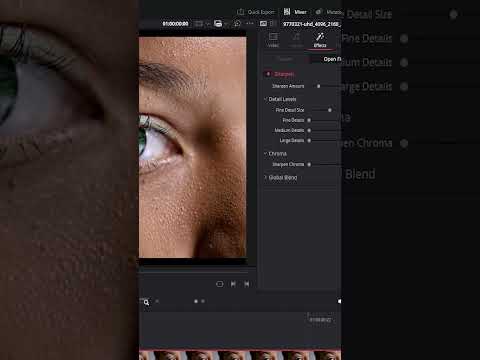Click the viewer image of the eye
The height and width of the screenshot is (360, 480).
tap(193, 147)
